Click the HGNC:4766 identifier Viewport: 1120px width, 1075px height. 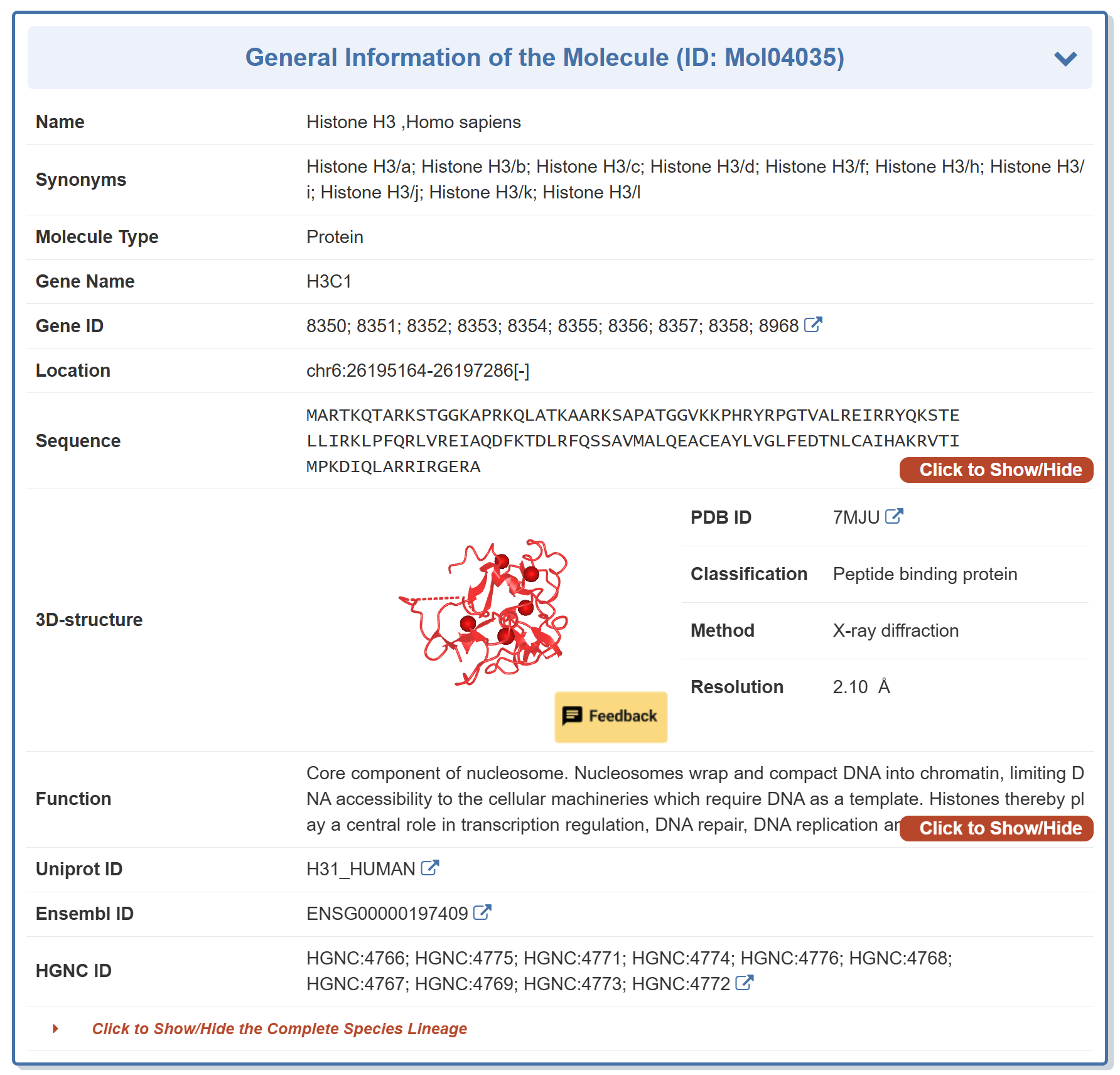[357, 958]
